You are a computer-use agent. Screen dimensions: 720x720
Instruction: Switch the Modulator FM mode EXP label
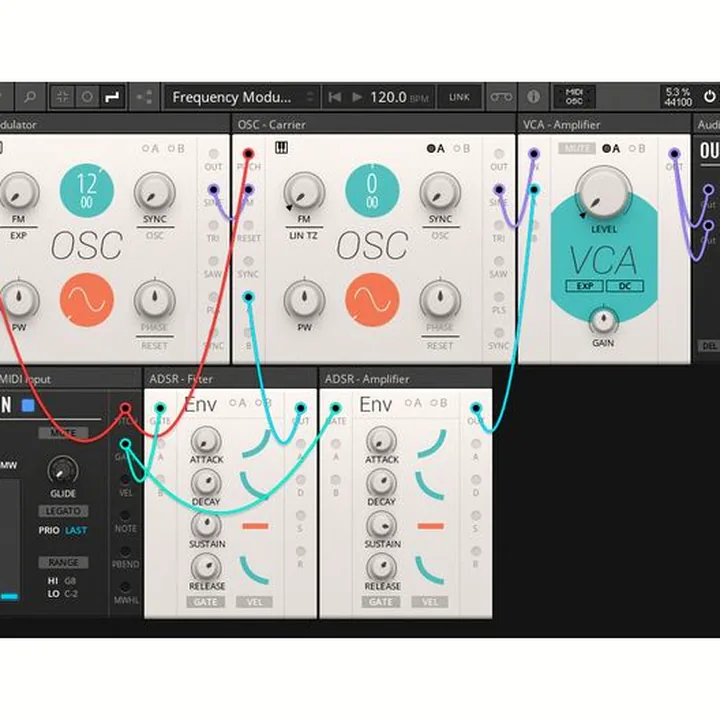[x=18, y=236]
